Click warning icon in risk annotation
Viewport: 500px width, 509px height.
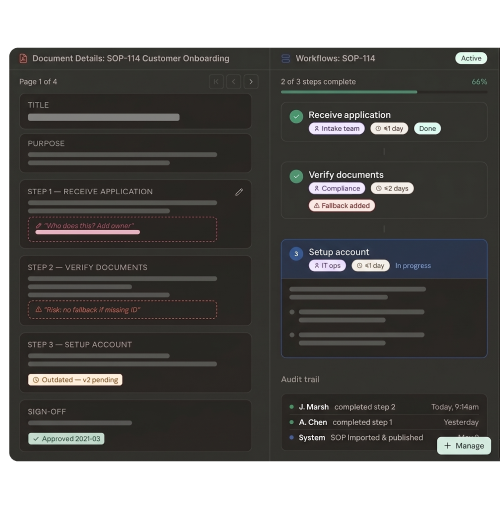click(39, 309)
